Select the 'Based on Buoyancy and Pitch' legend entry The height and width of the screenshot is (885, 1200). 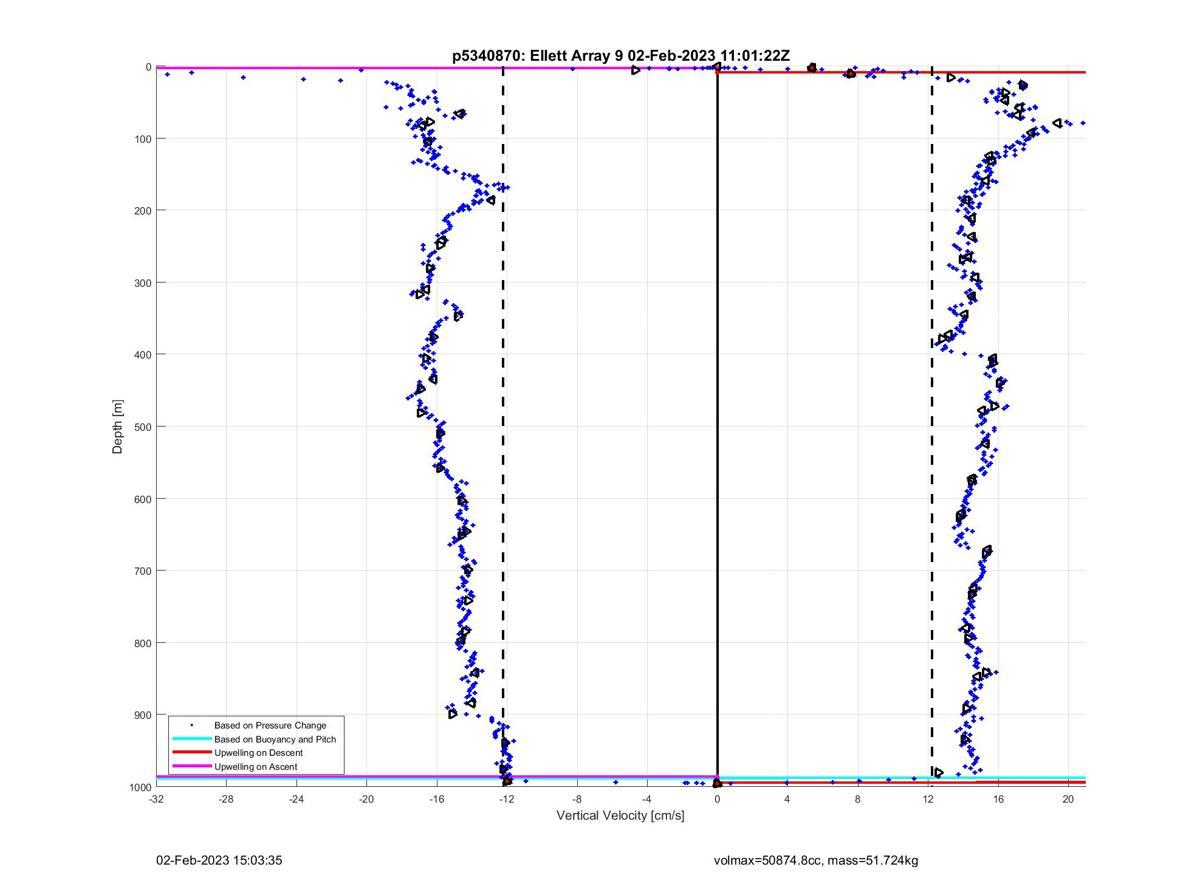(x=275, y=739)
